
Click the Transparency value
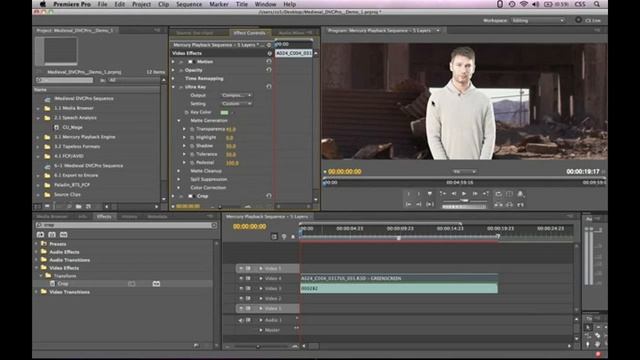(x=231, y=129)
